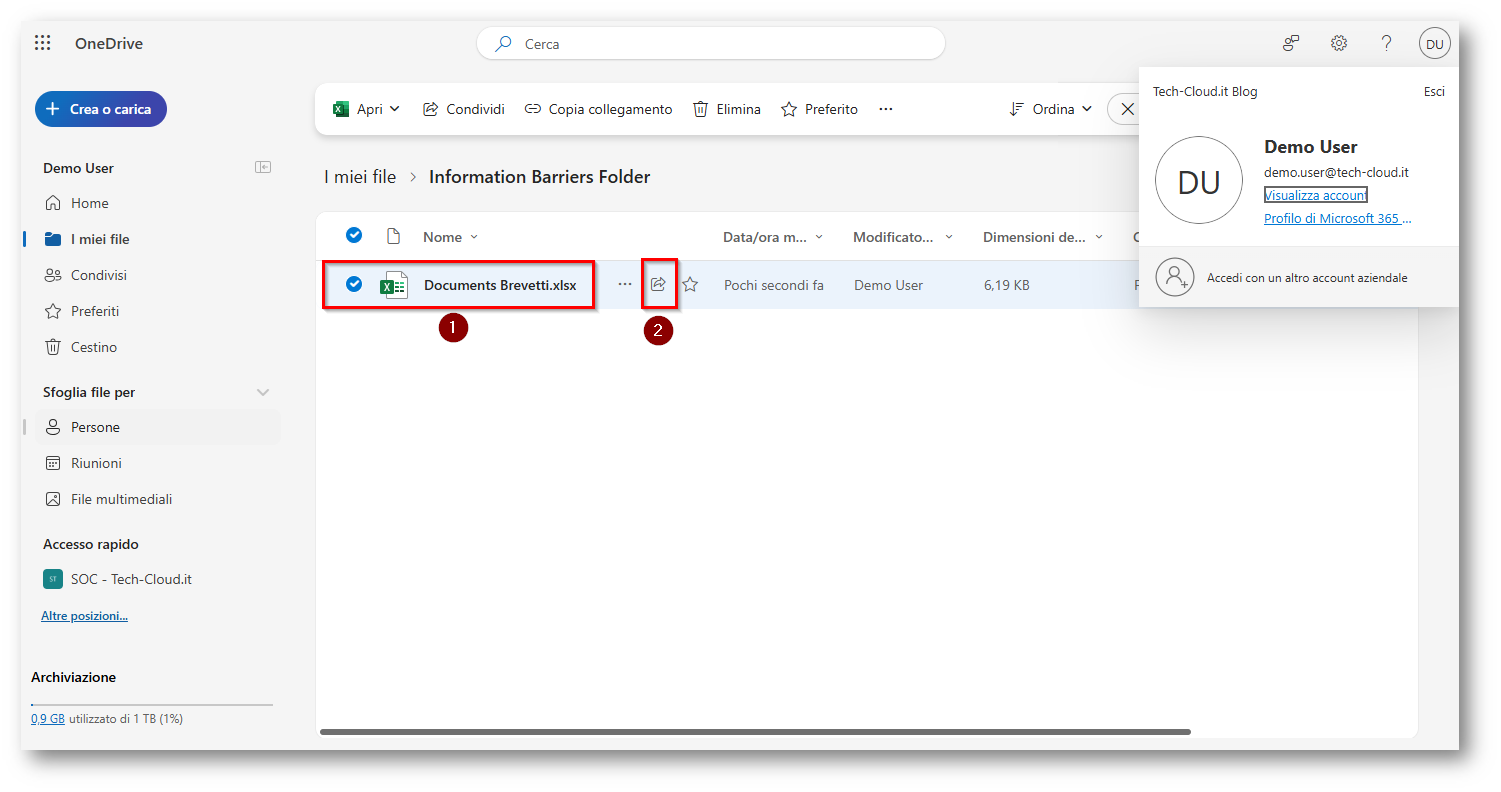Open the command bar overflow ellipsis
The width and height of the screenshot is (1501, 792).
pyautogui.click(x=886, y=109)
